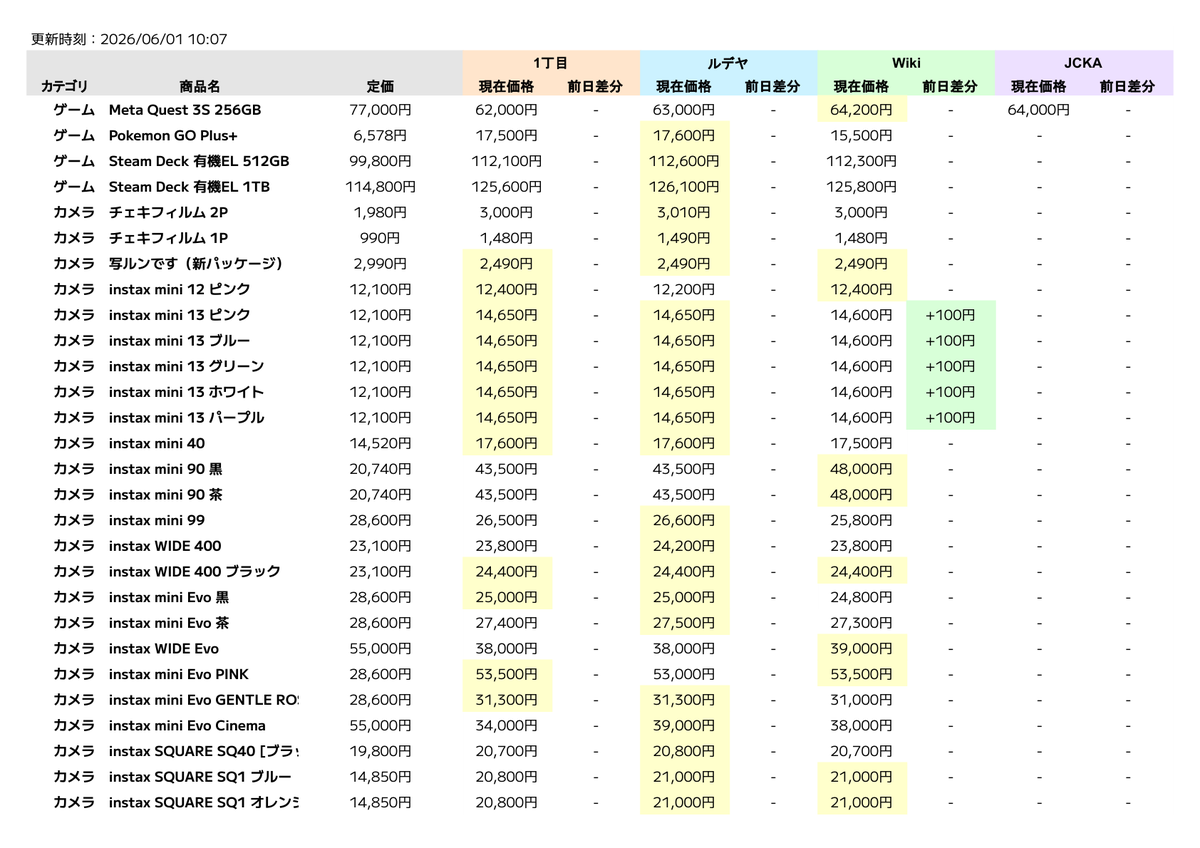
Task: Select the Meta Quest 3S 256GB product name
Action: (x=185, y=110)
